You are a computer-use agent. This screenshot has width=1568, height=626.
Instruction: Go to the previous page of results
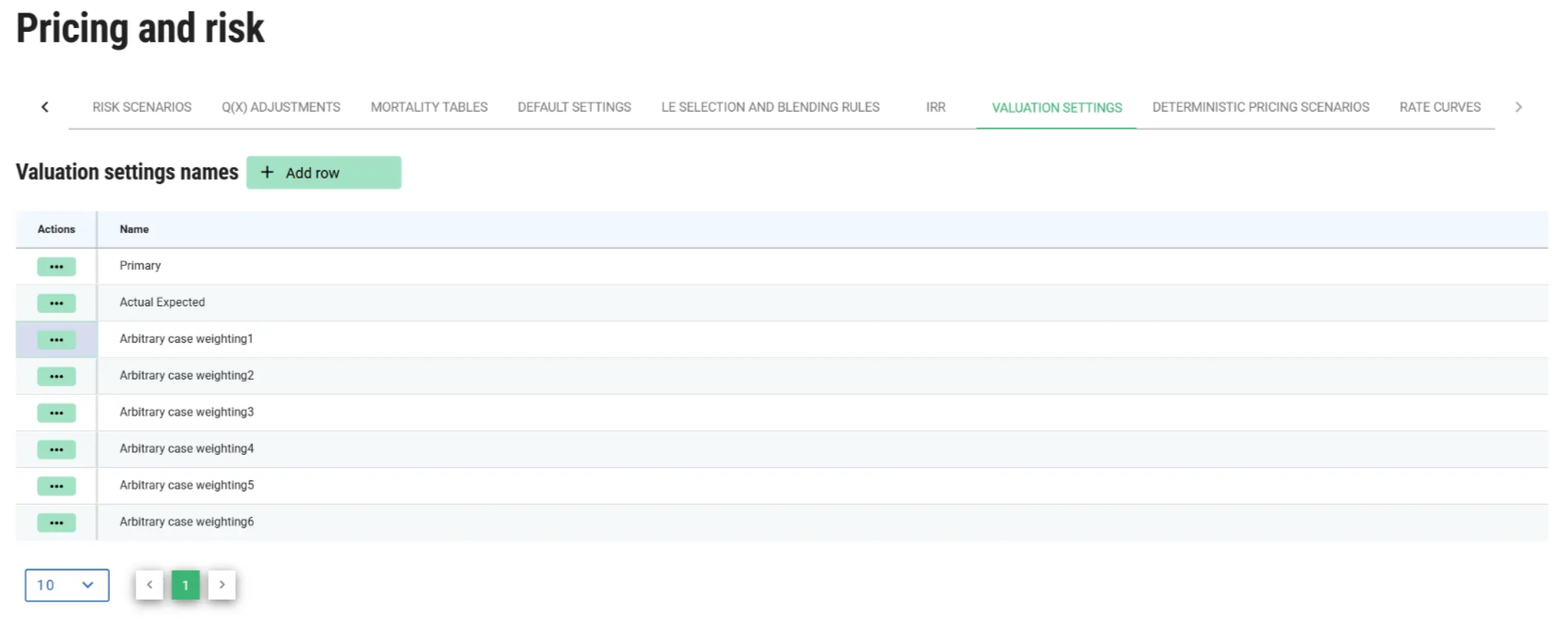tap(149, 585)
